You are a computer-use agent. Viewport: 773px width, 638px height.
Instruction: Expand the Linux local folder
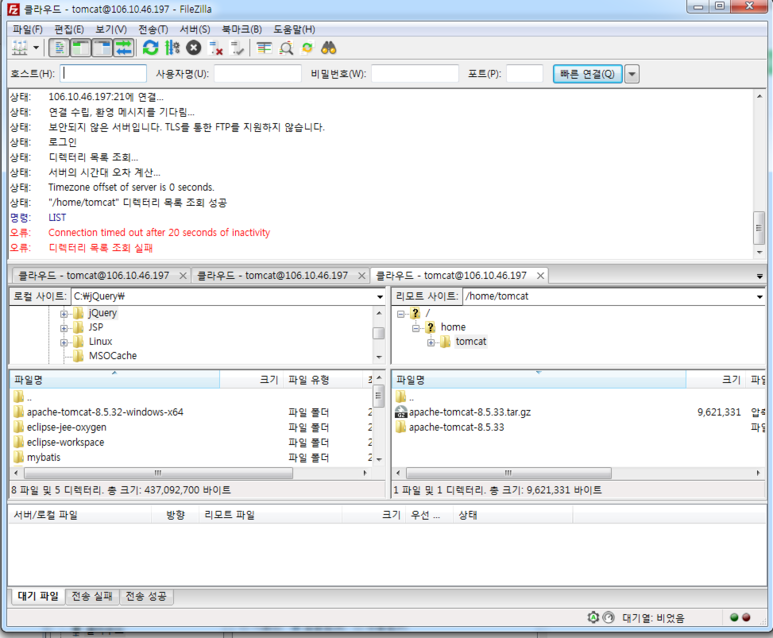[64, 342]
